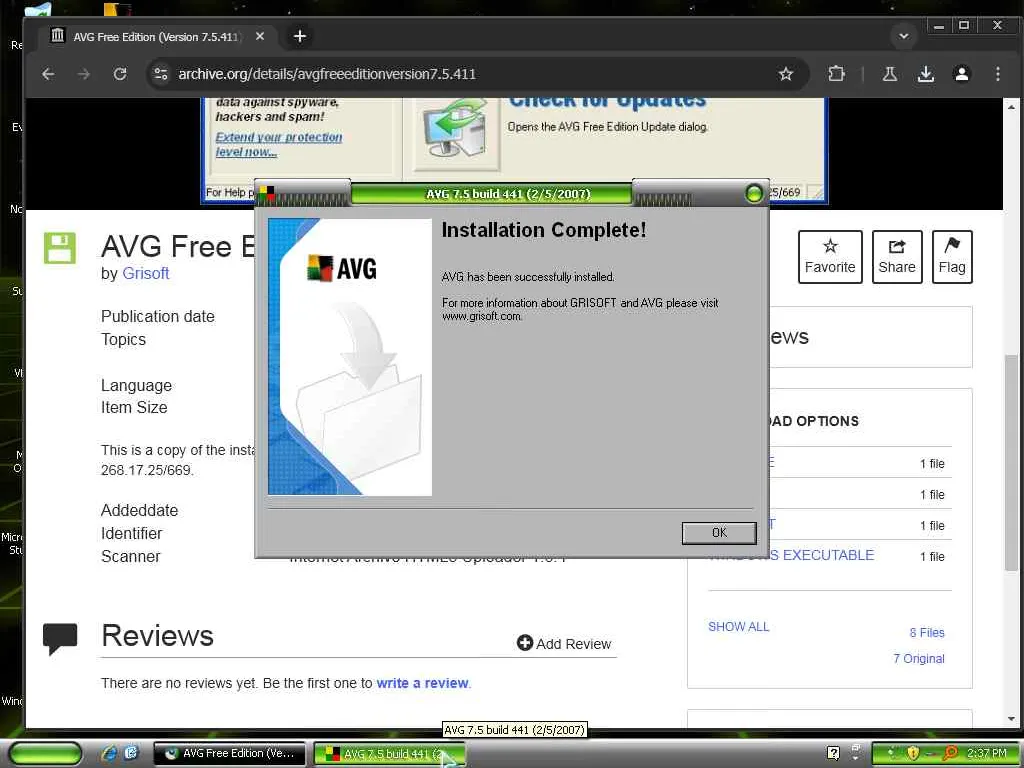Click the green Start button
The width and height of the screenshot is (1024, 768).
click(46, 754)
